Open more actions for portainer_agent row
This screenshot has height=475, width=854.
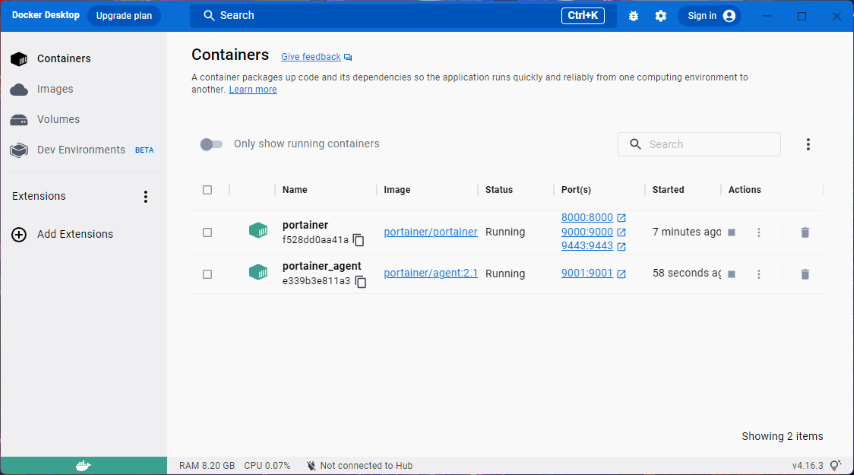759,274
